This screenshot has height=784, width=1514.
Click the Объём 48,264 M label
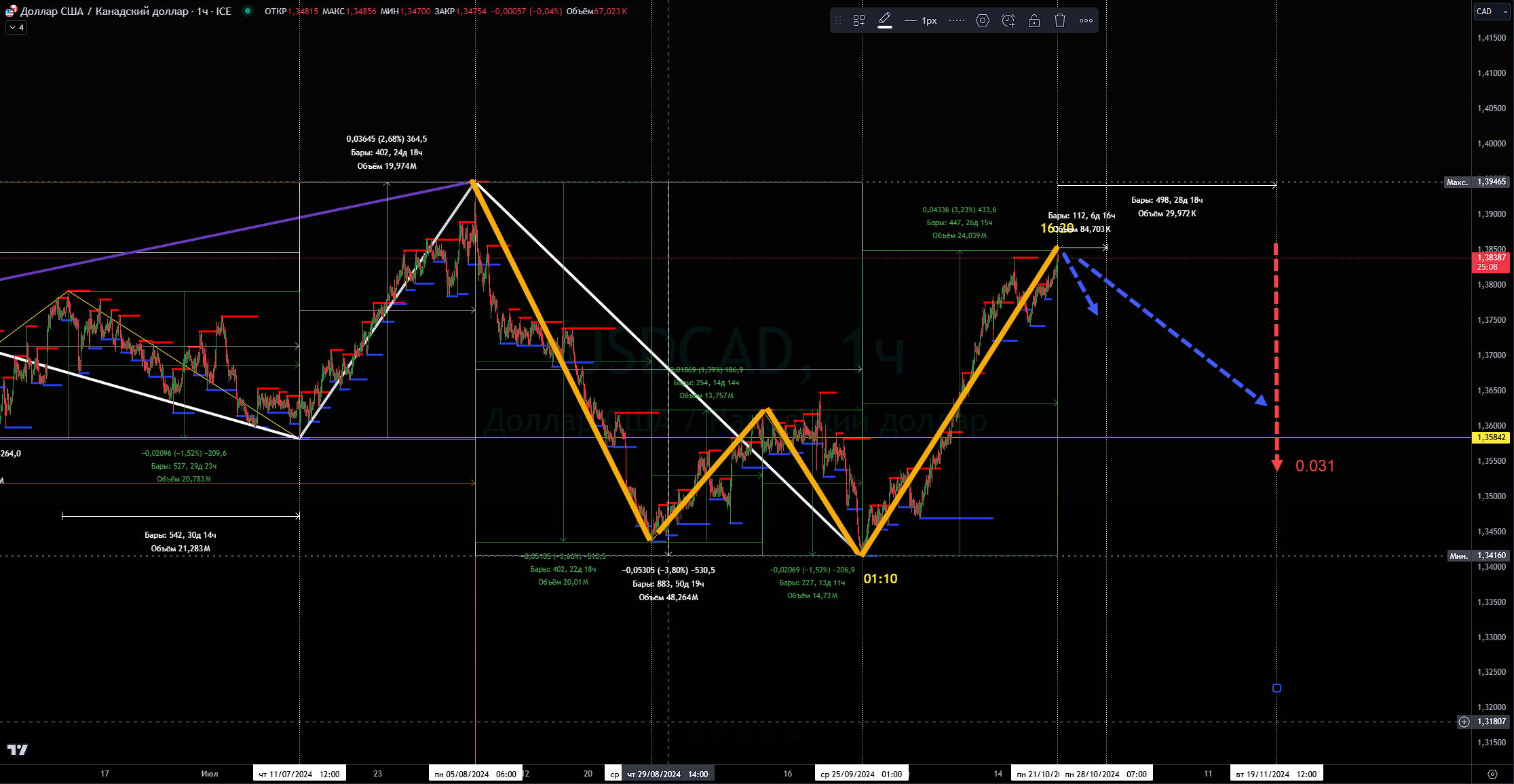tap(668, 597)
